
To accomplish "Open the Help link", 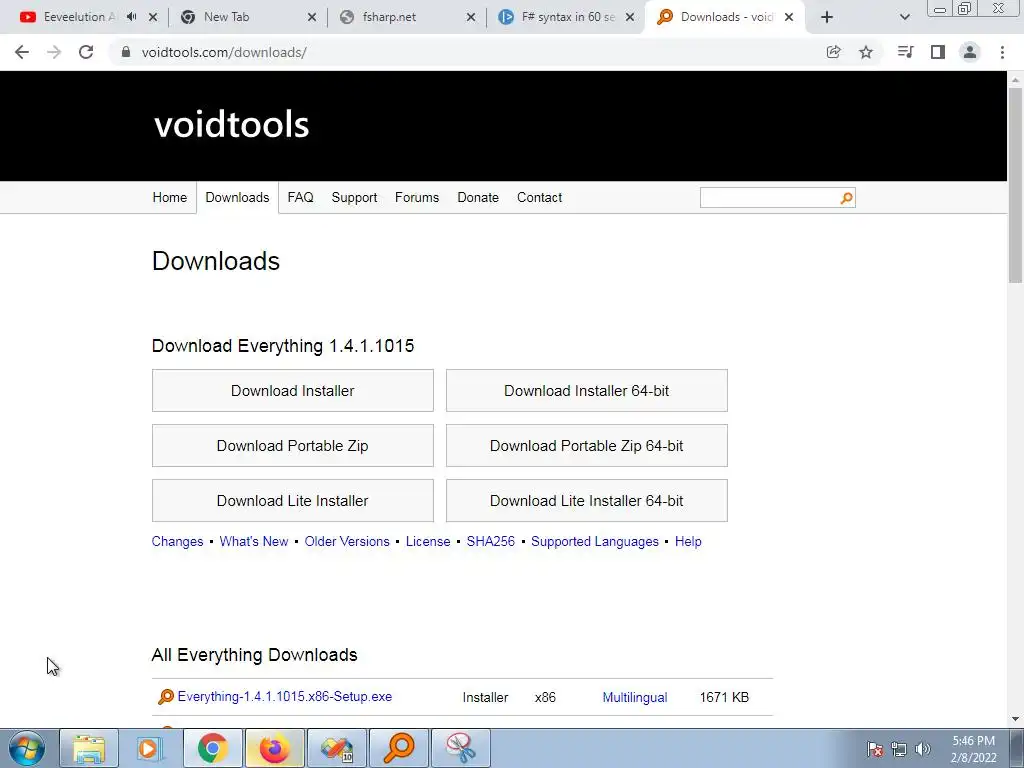I will (x=688, y=541).
